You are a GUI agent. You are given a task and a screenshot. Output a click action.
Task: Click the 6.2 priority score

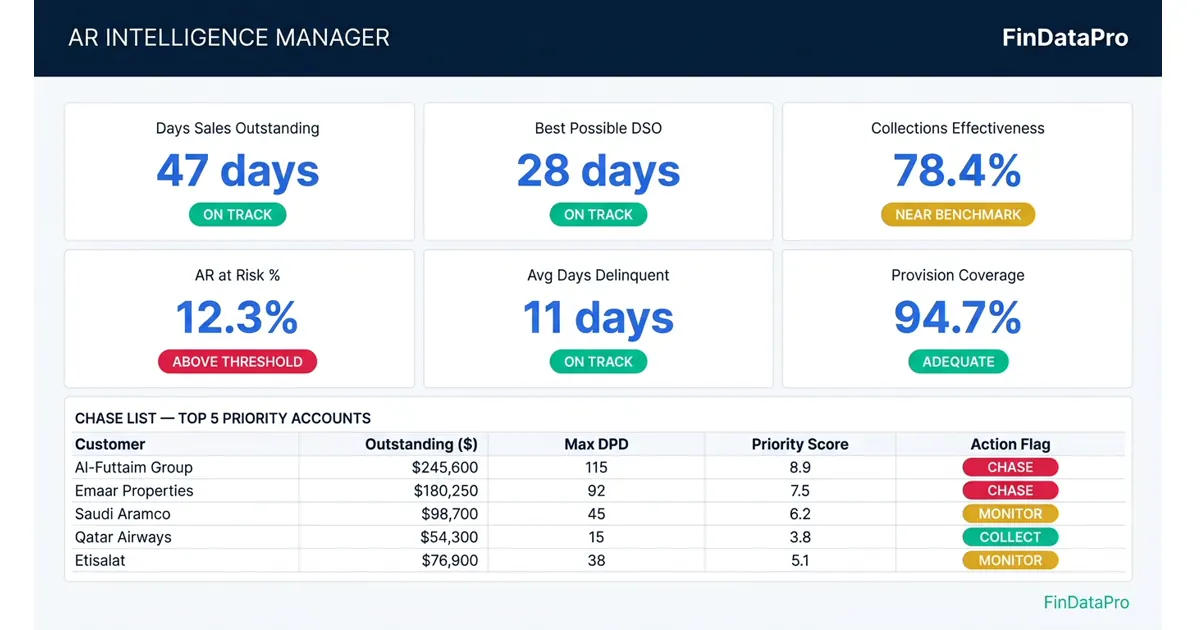tap(800, 514)
